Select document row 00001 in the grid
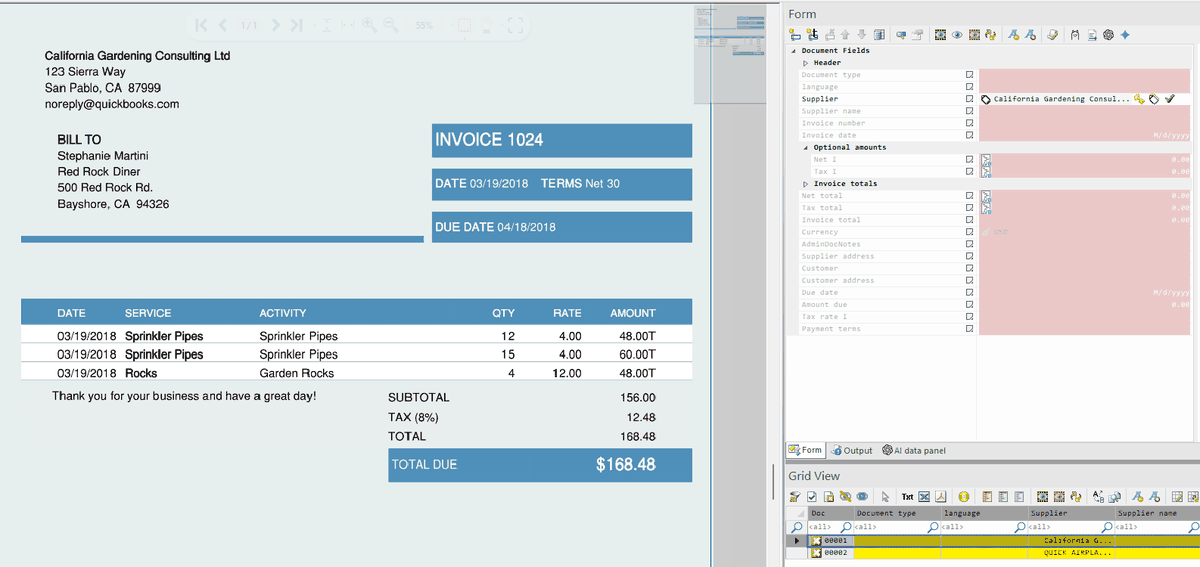This screenshot has height=567, width=1200. click(1003, 540)
